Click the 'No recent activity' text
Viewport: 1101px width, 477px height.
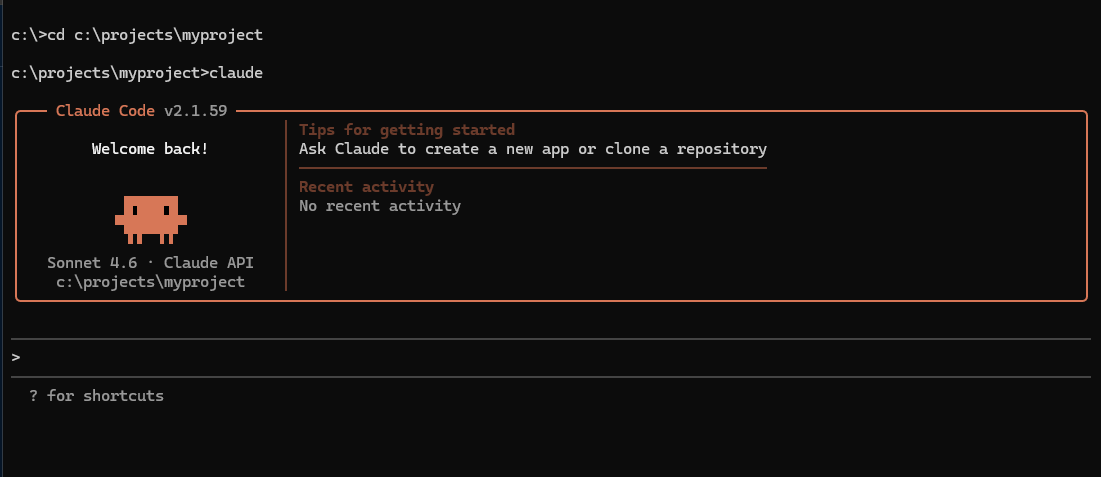point(380,206)
